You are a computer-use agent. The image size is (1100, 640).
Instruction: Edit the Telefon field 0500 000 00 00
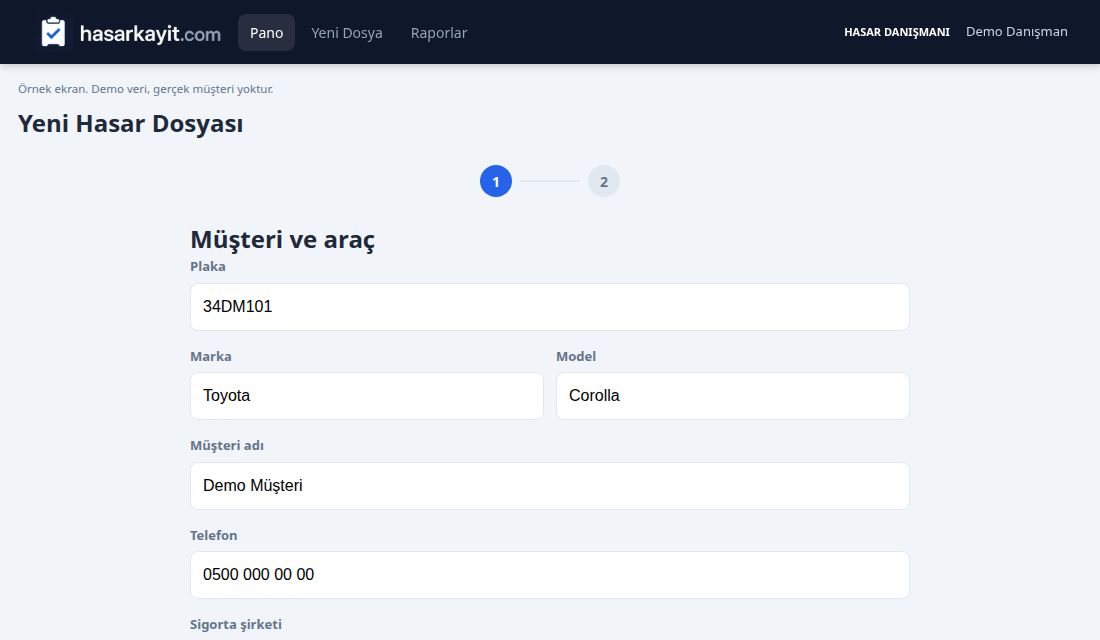point(549,575)
